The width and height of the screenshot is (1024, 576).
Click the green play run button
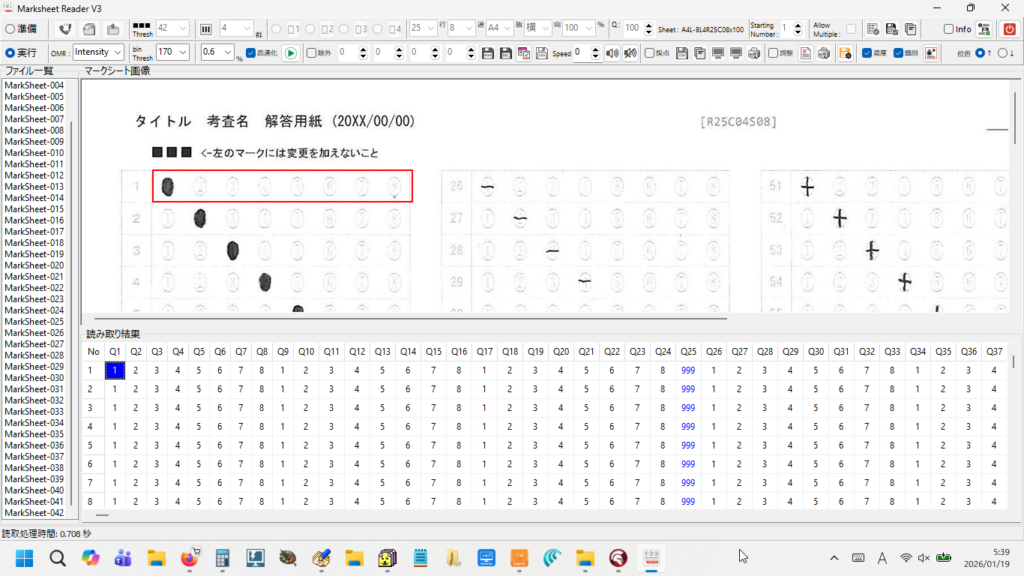290,52
